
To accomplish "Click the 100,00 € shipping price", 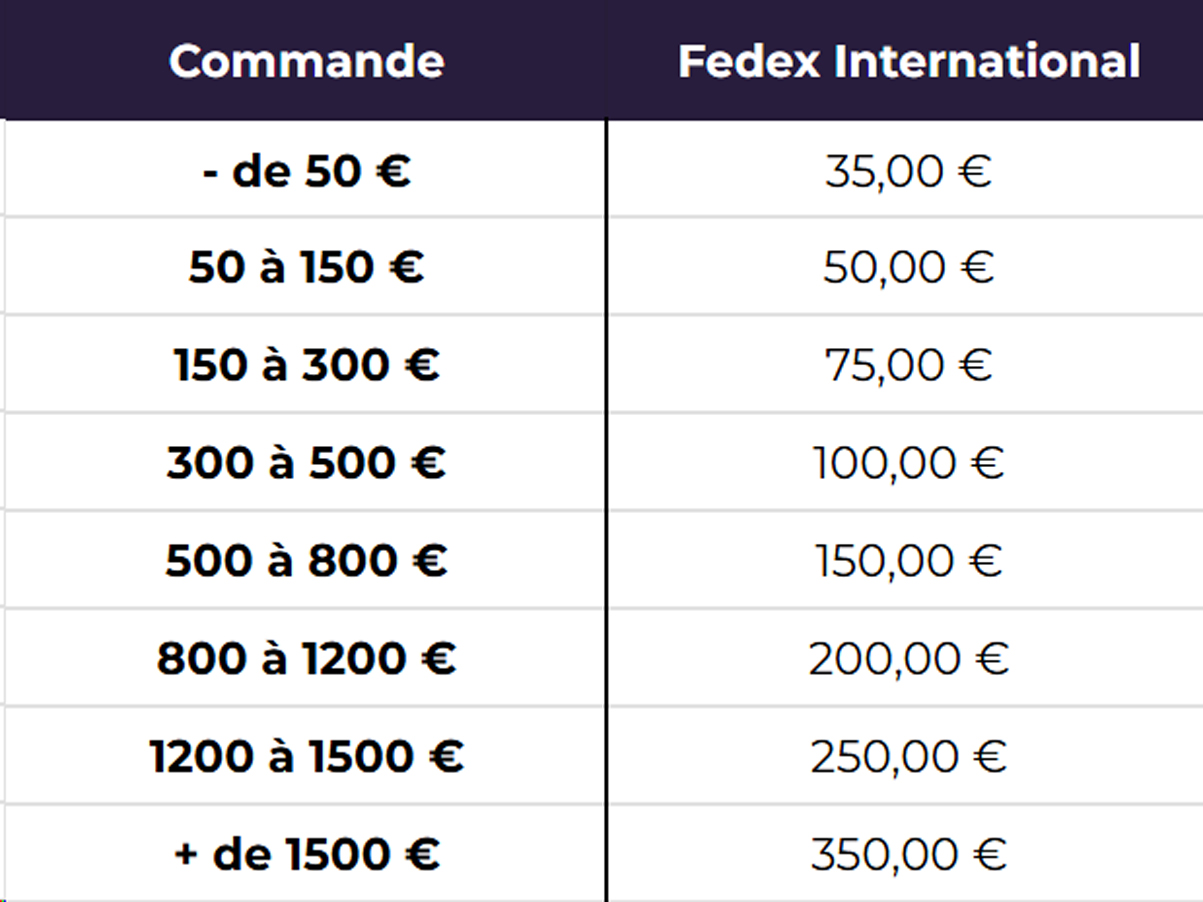I will click(x=908, y=462).
